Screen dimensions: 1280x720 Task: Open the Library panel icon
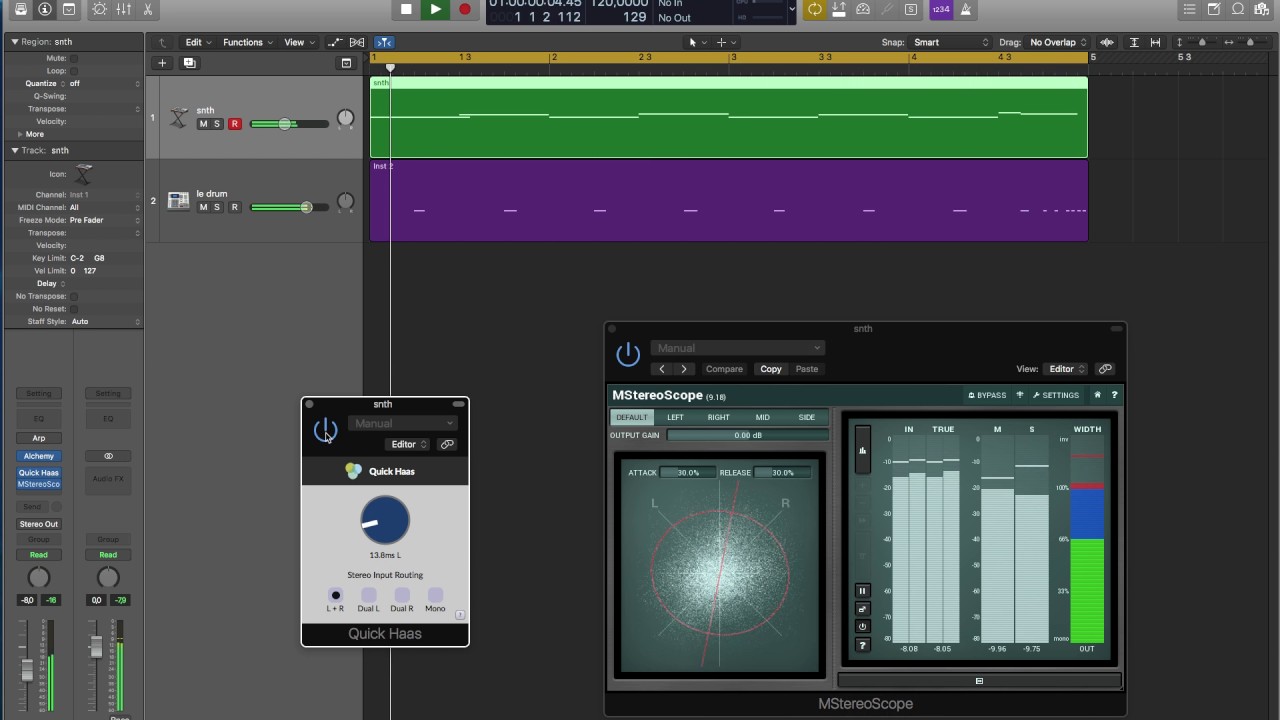pos(21,9)
